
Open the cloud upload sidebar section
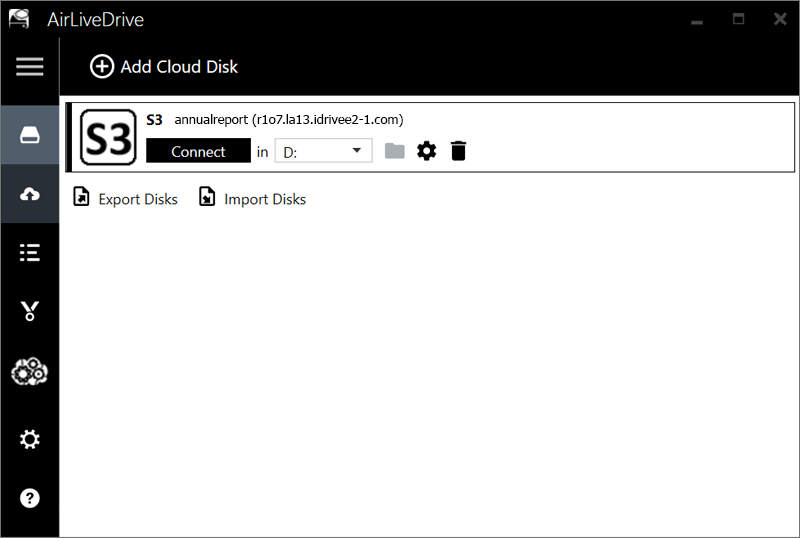(x=30, y=194)
